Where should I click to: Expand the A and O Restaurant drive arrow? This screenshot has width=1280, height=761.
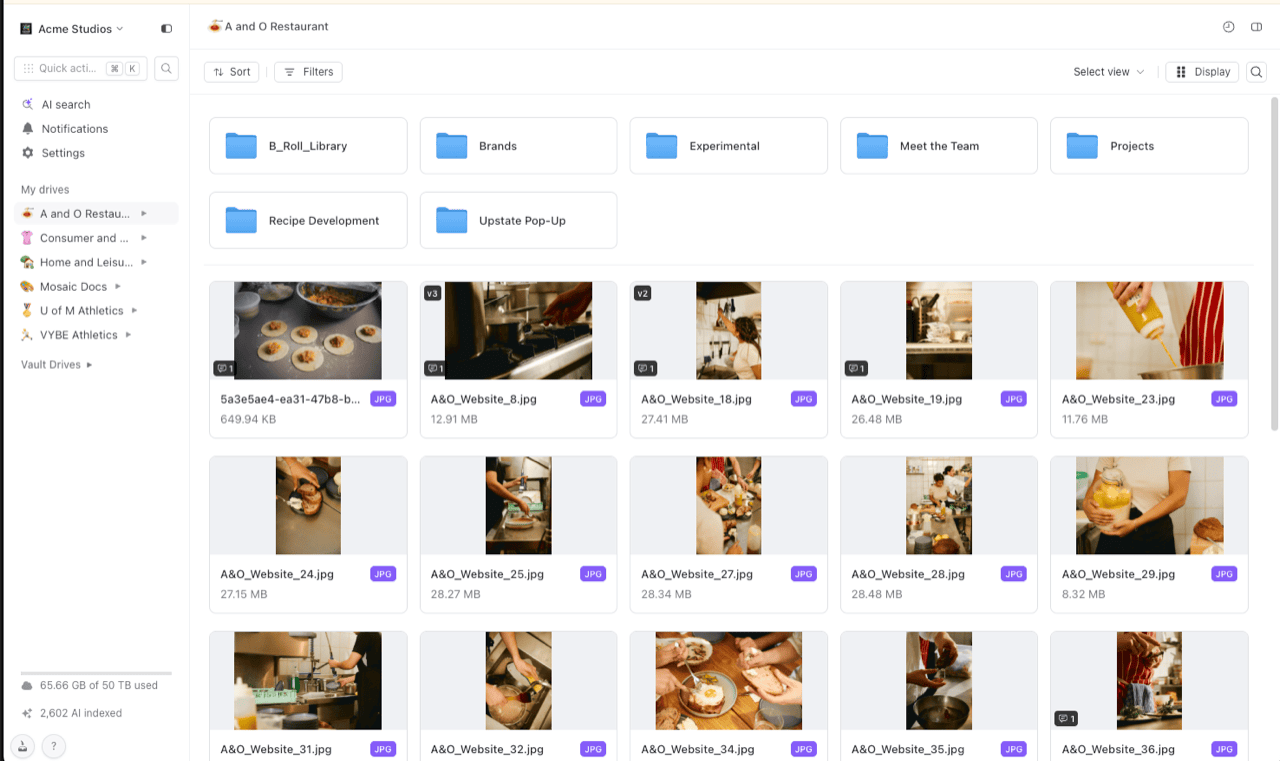[x=144, y=214]
